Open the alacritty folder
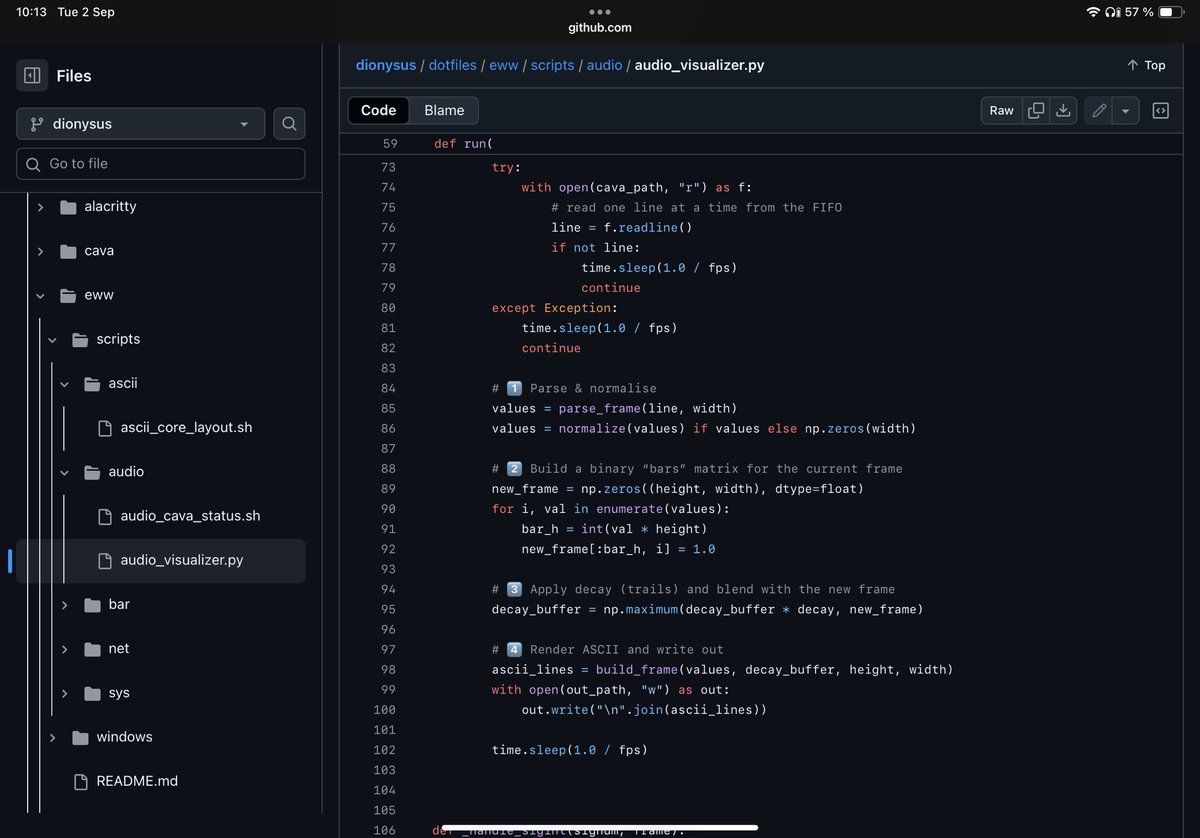Viewport: 1200px width, 838px height. [x=110, y=207]
